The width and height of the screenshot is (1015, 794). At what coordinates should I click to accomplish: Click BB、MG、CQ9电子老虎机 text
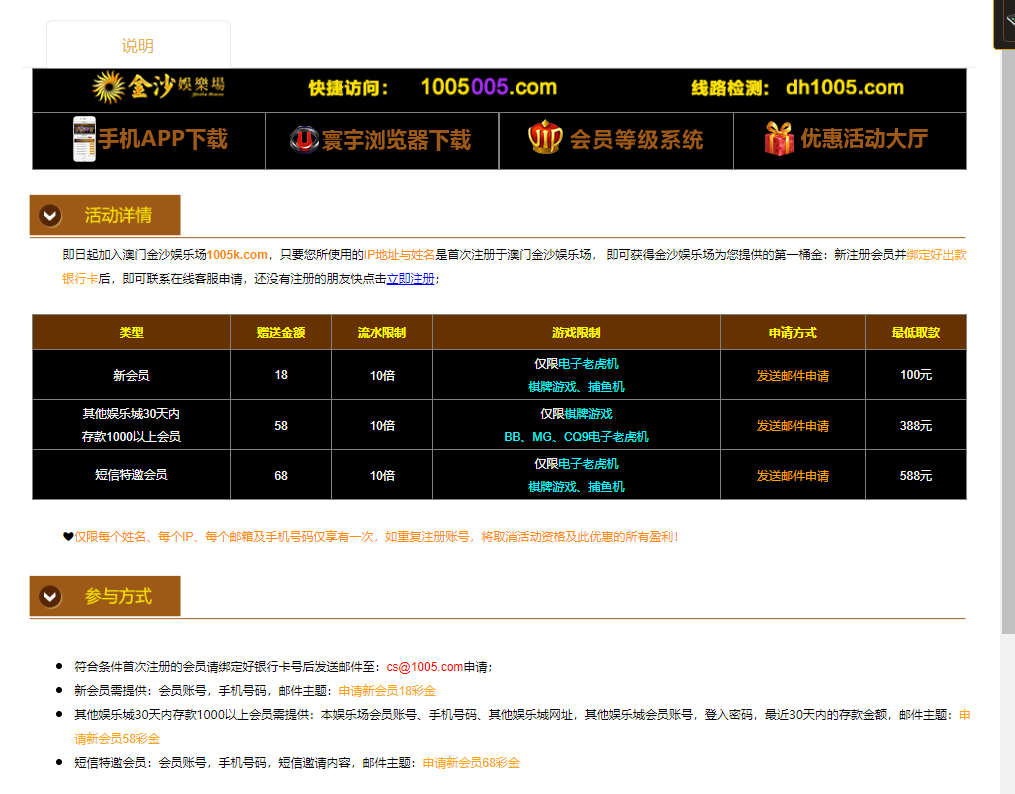(576, 437)
